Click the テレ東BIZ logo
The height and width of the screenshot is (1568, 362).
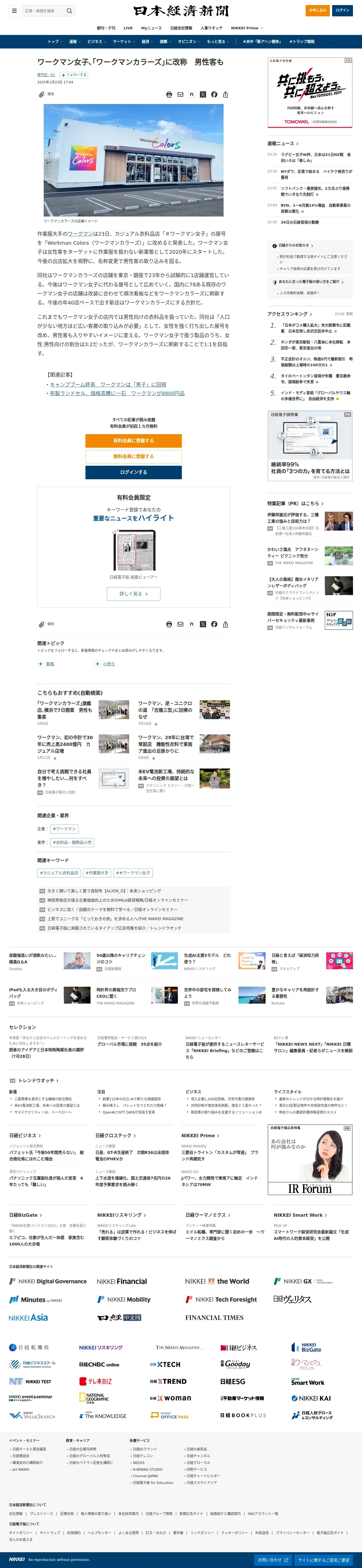point(96,1381)
